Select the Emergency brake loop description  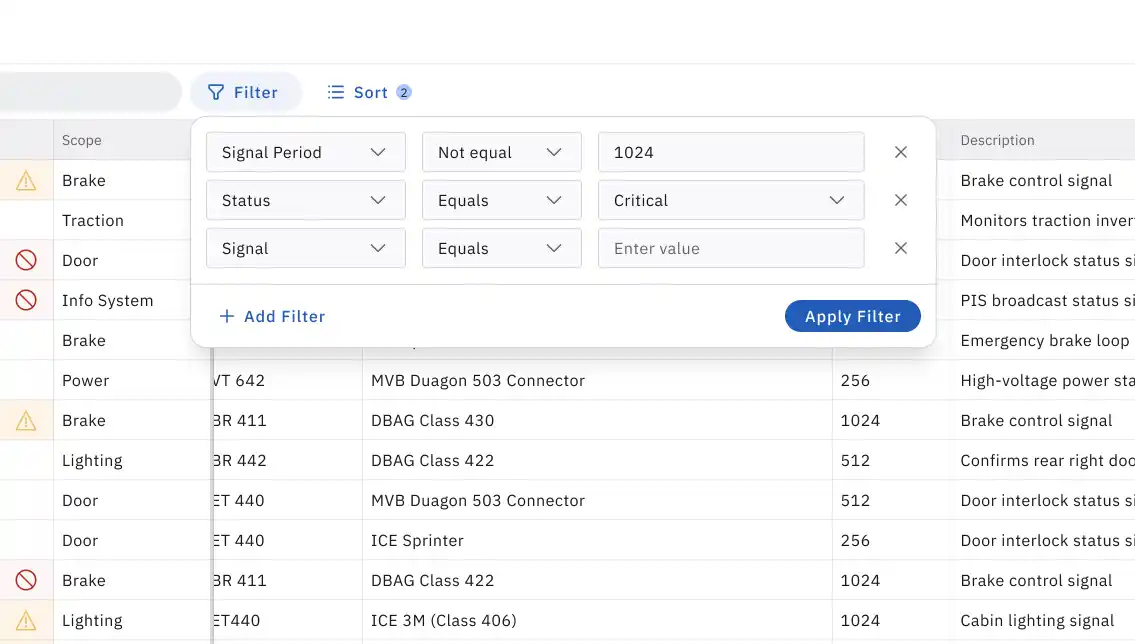(1045, 340)
